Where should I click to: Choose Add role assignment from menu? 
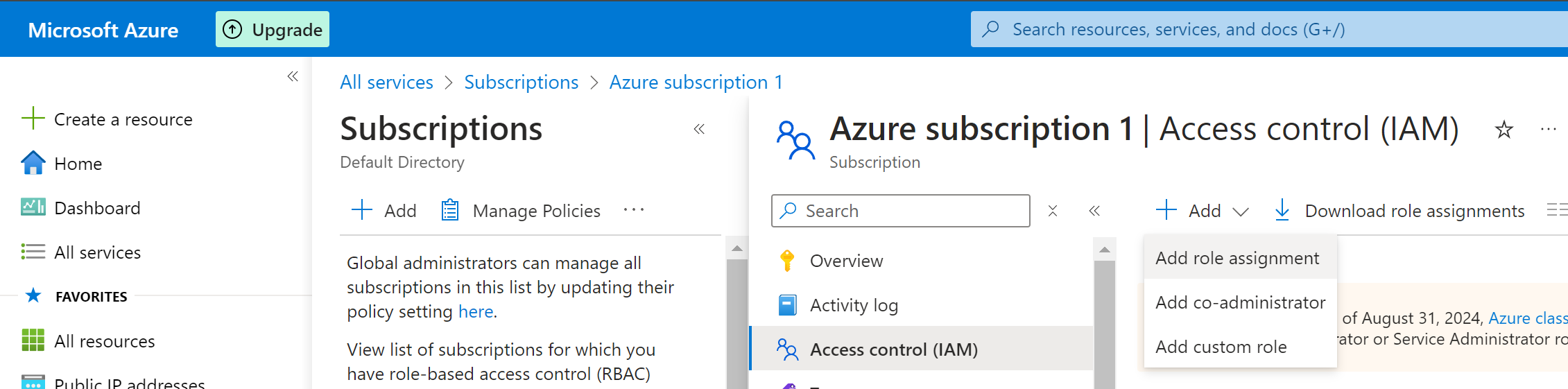1237,258
